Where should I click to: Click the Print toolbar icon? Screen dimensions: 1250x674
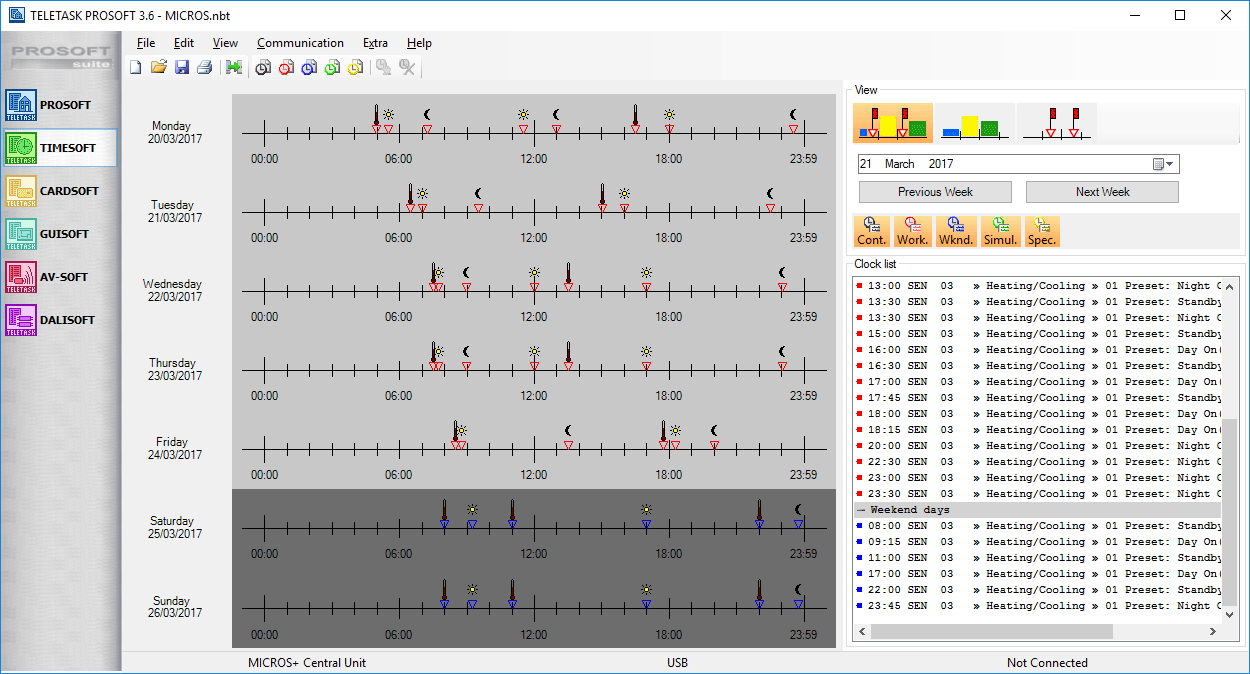tap(204, 67)
